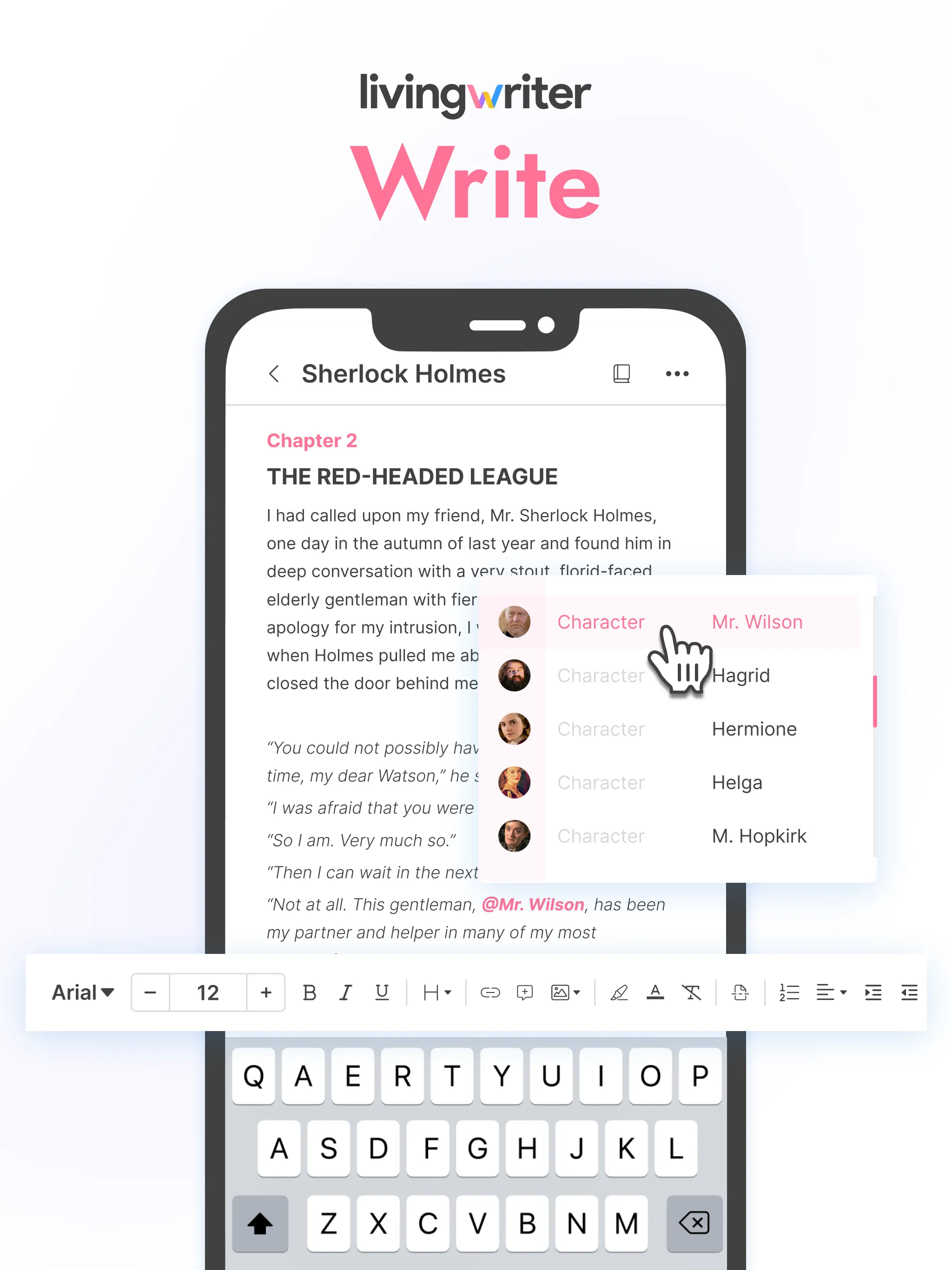
Task: Click the Underline formatting icon
Action: [x=383, y=994]
